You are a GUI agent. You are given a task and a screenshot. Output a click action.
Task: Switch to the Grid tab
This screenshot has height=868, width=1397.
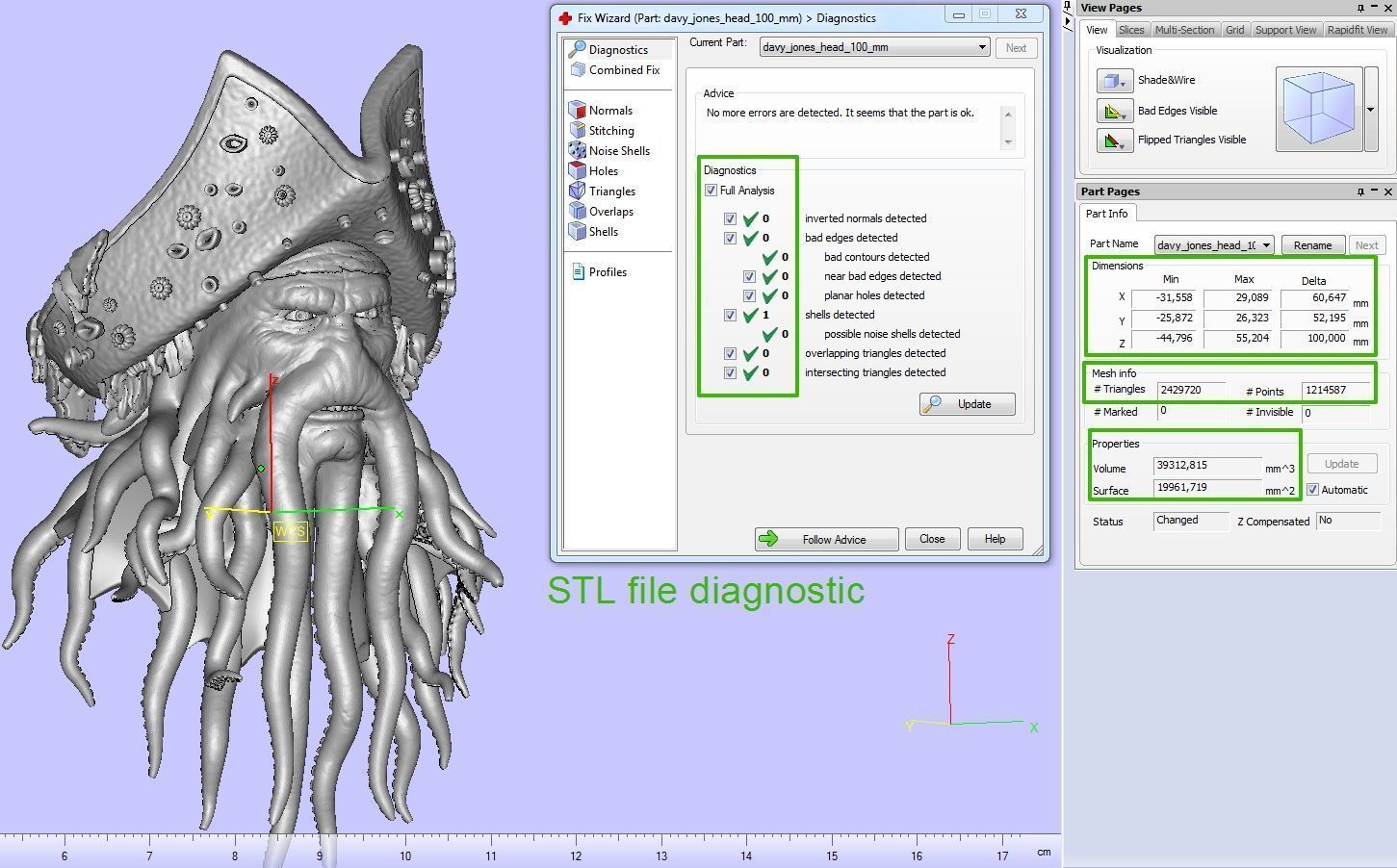(1235, 30)
